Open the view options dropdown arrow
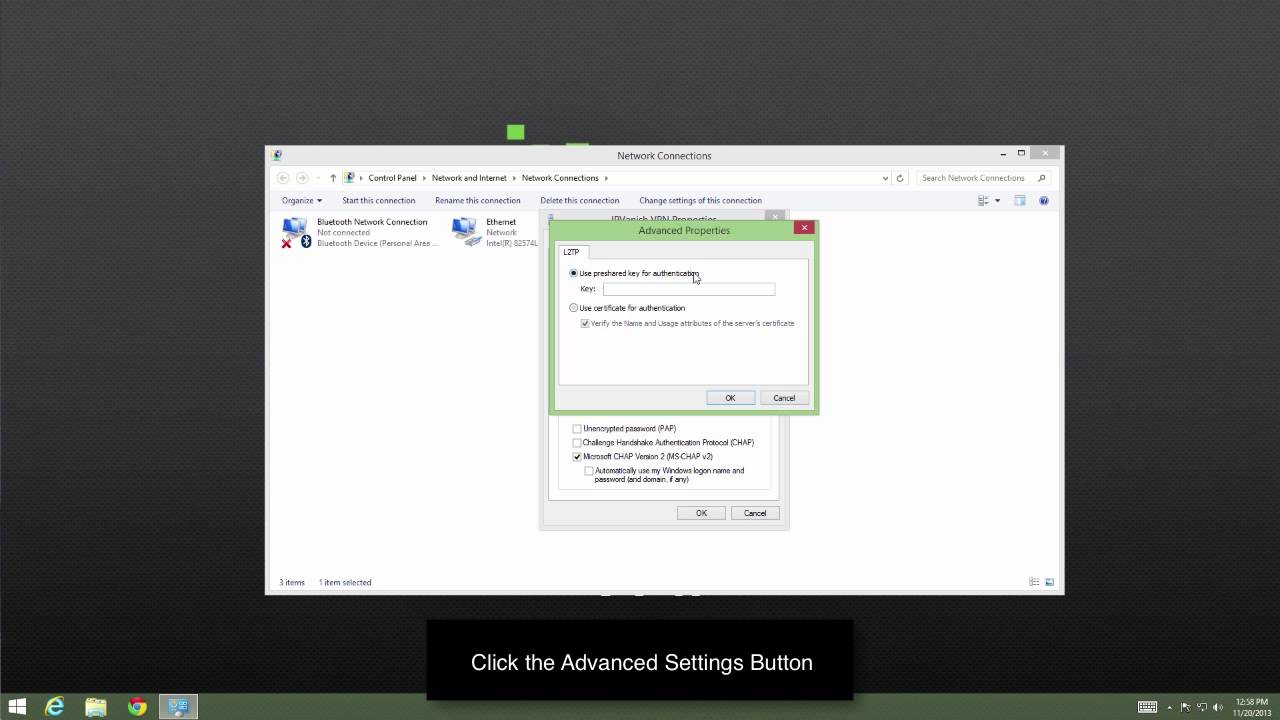 pos(997,200)
